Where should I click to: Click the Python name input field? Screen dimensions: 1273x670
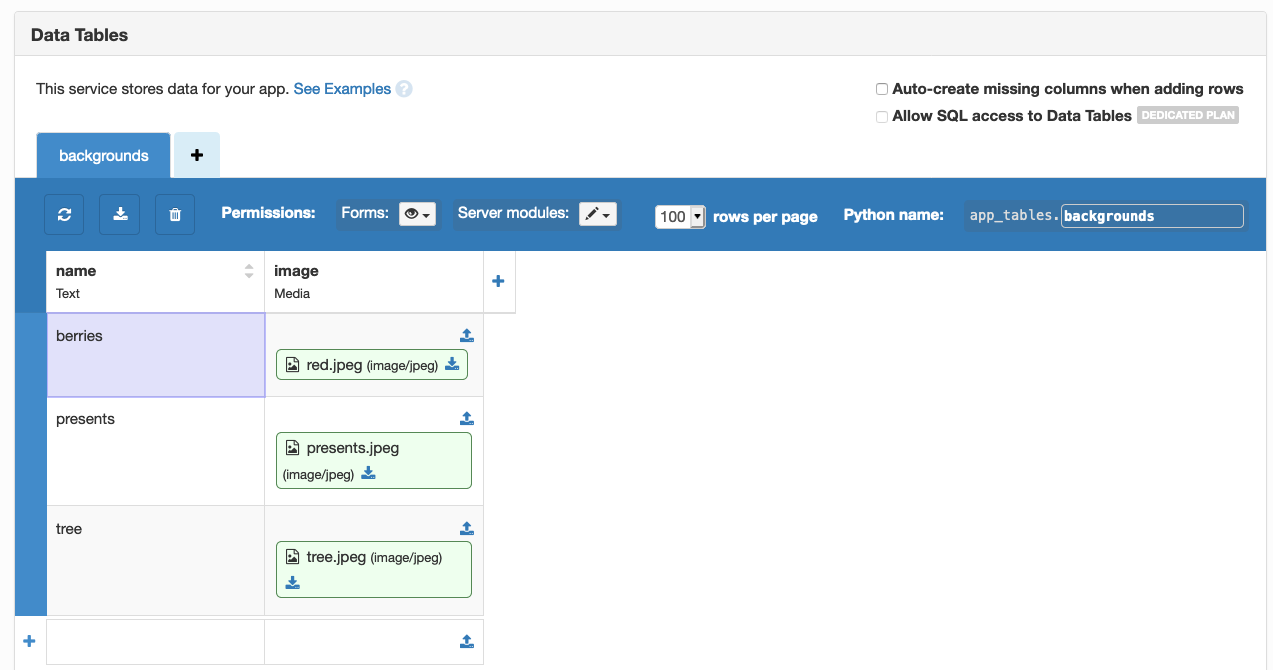pos(1151,216)
